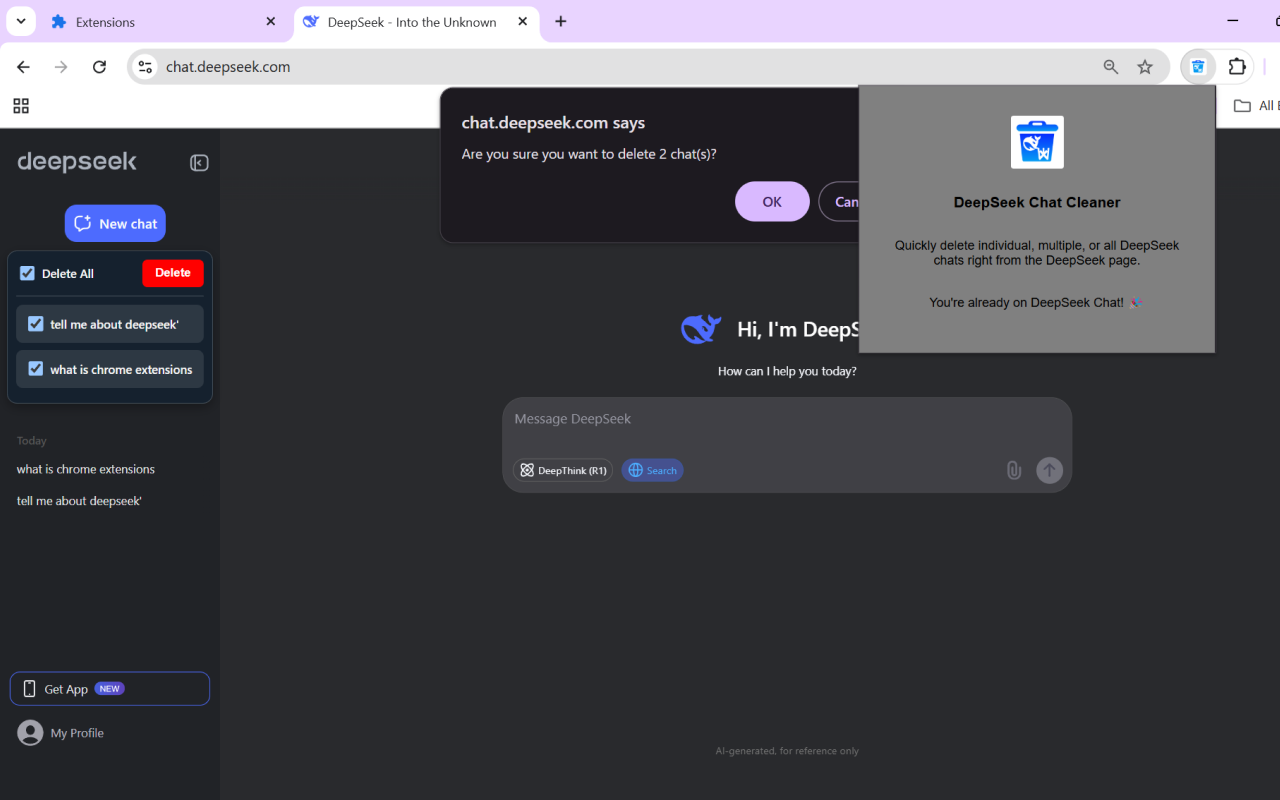This screenshot has width=1280, height=800.
Task: Close the Extensions tab
Action: [x=271, y=22]
